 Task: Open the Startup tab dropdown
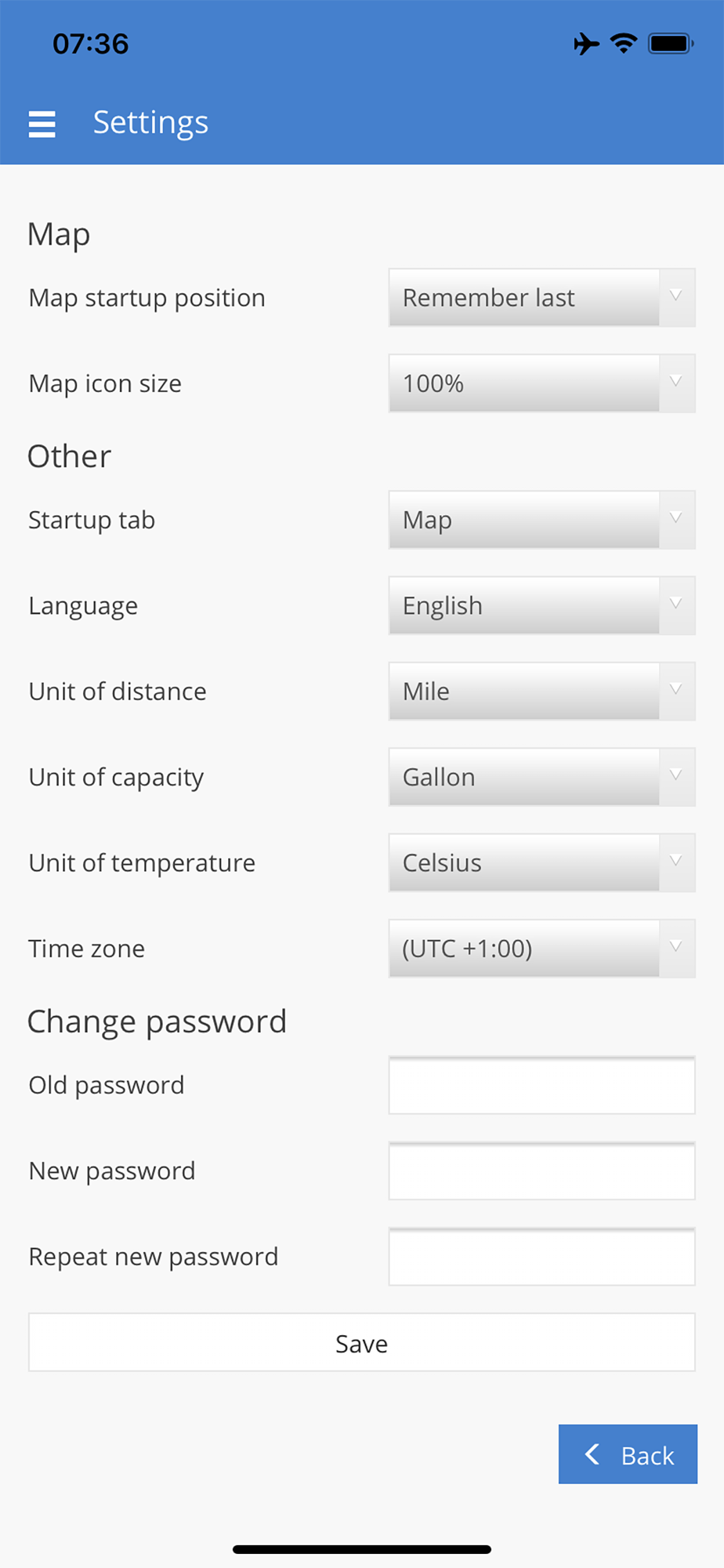(x=541, y=520)
